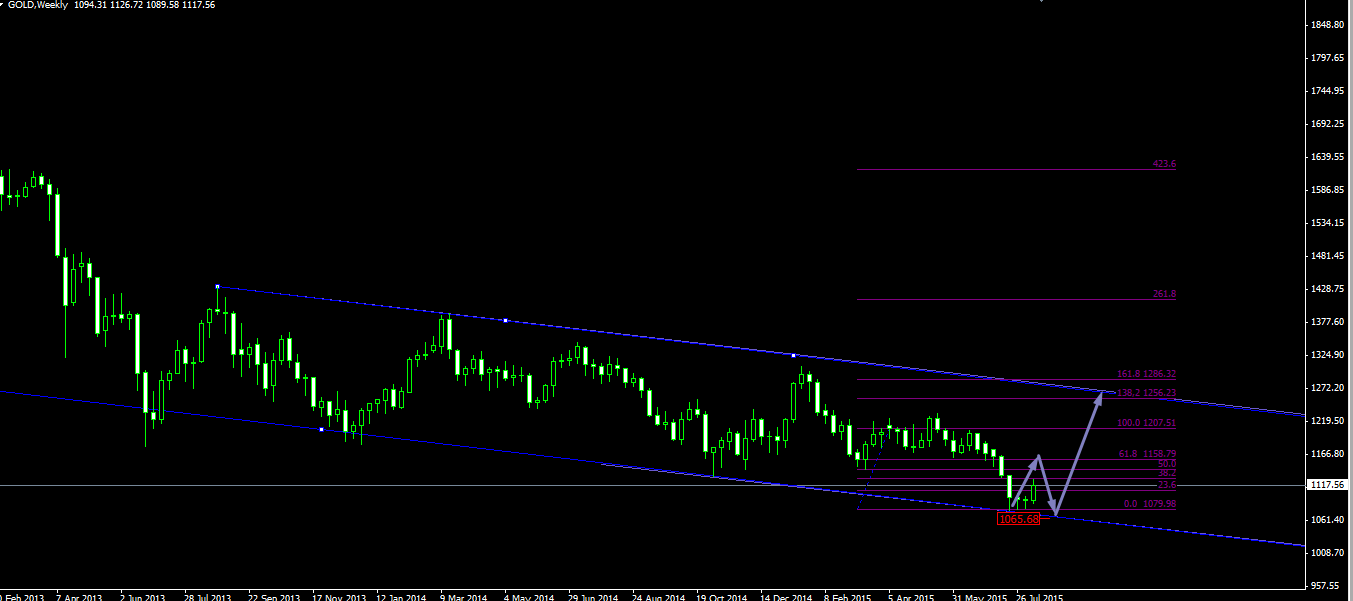The width and height of the screenshot is (1353, 601).
Task: Click the 5 Apr 2015 date label
Action: click(x=912, y=597)
